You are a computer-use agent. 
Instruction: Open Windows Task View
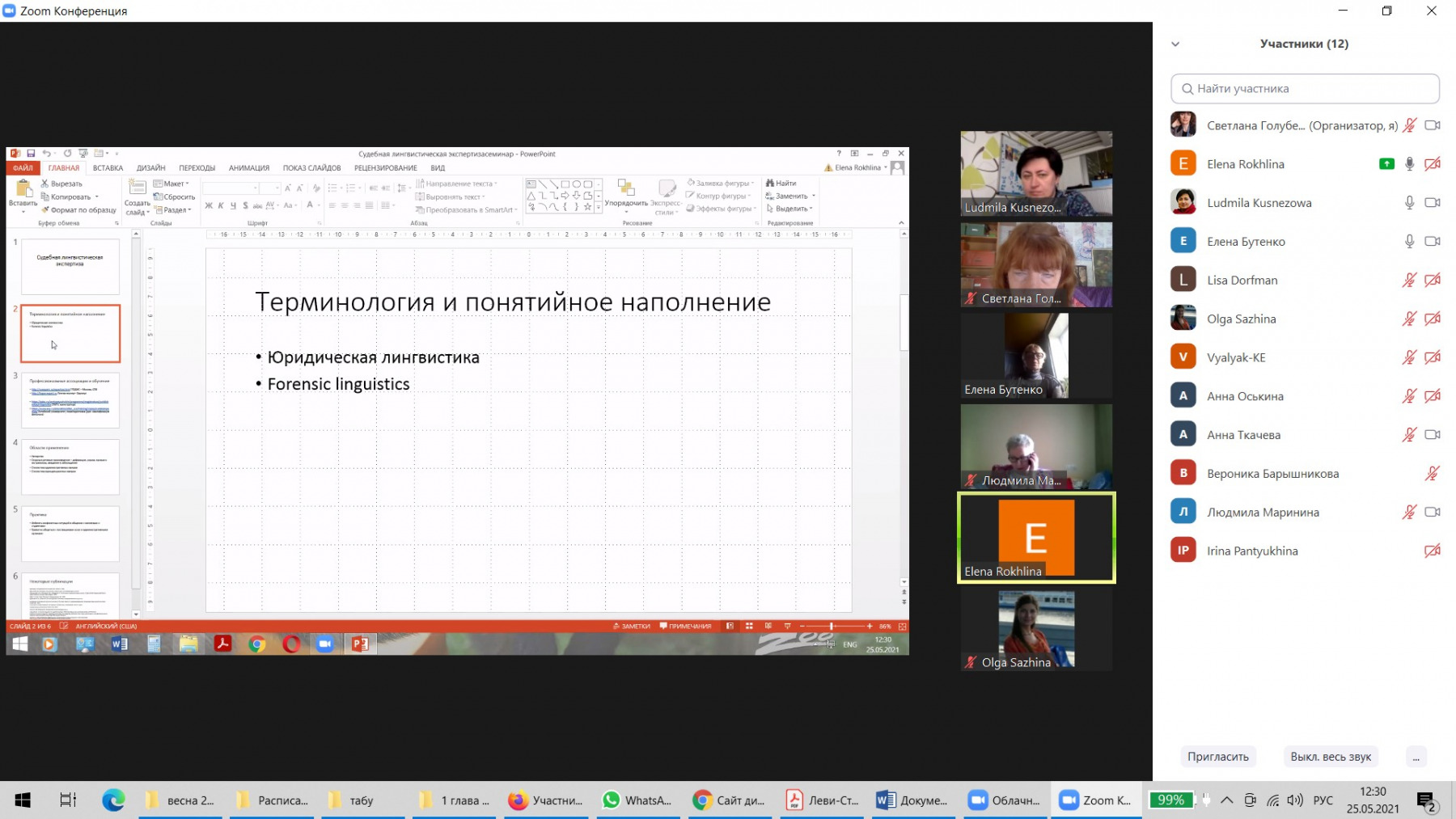(x=68, y=800)
